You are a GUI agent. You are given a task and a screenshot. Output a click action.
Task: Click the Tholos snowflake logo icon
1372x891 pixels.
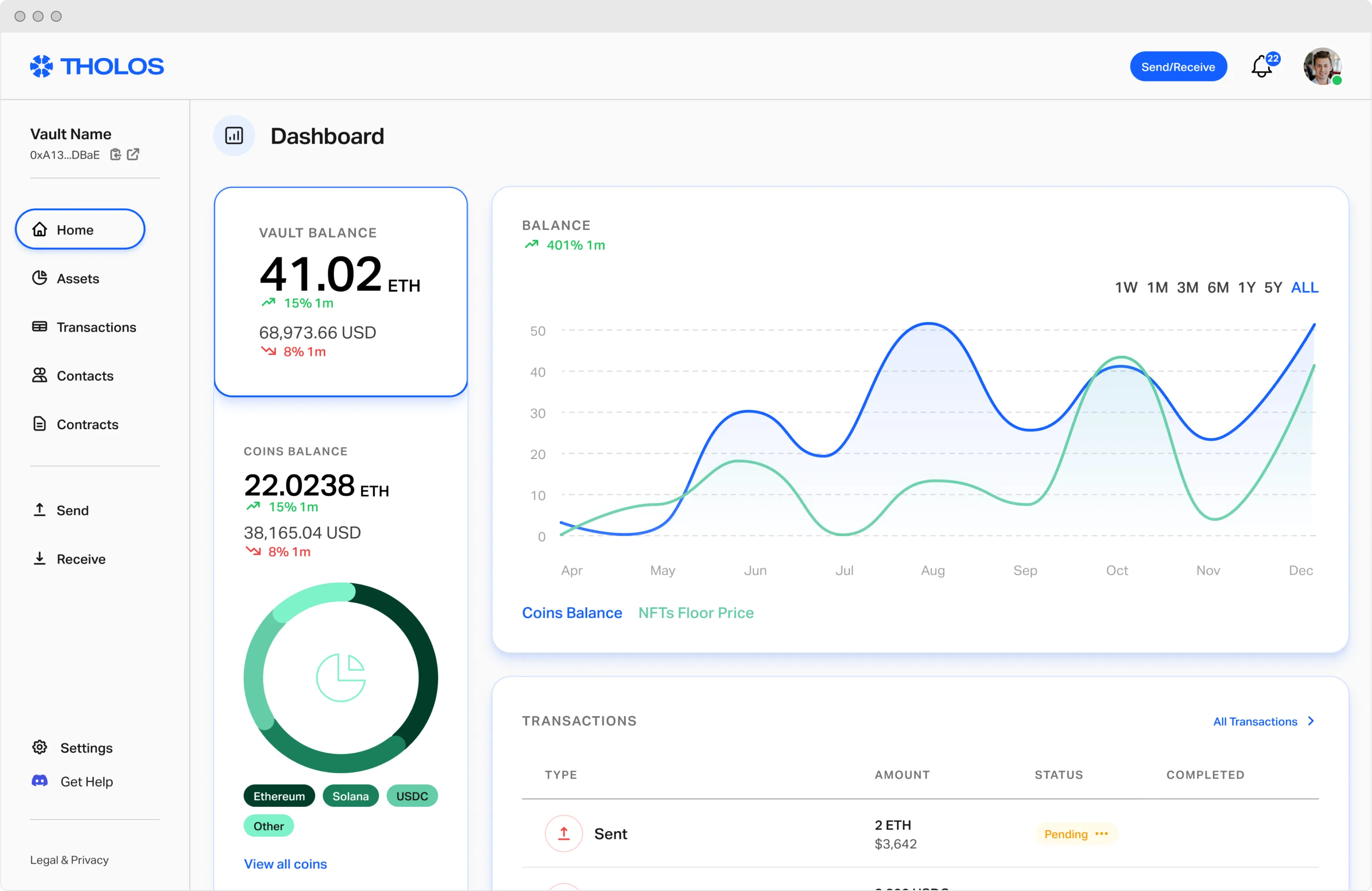coord(41,66)
